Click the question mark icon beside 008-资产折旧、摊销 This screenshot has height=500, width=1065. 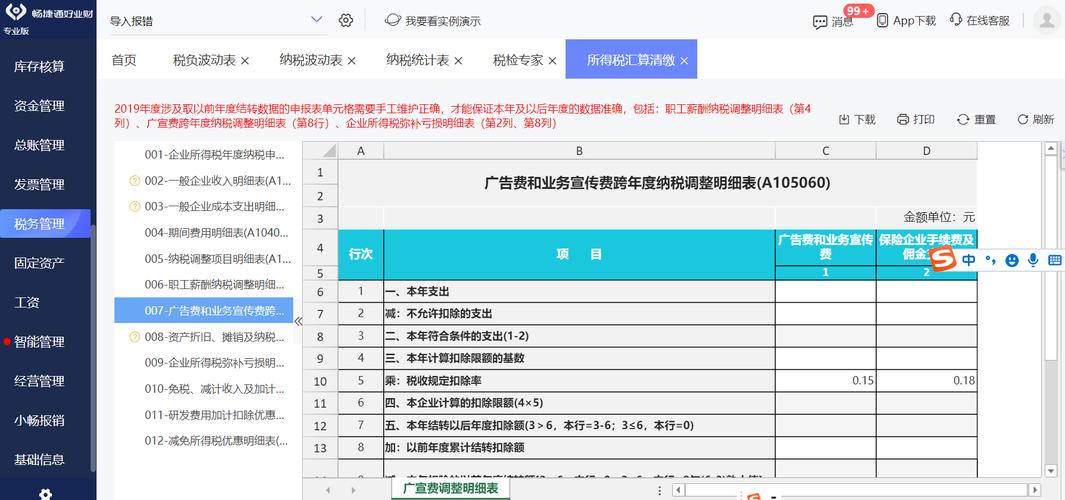134,336
